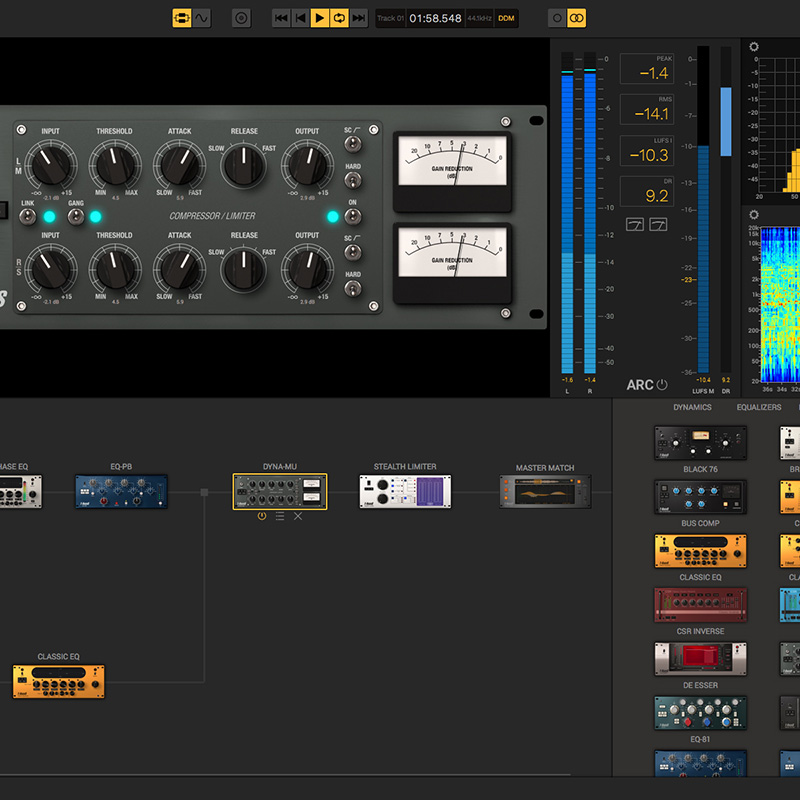Flip the GANG toggle switch
Image resolution: width=800 pixels, height=800 pixels.
coord(76,216)
